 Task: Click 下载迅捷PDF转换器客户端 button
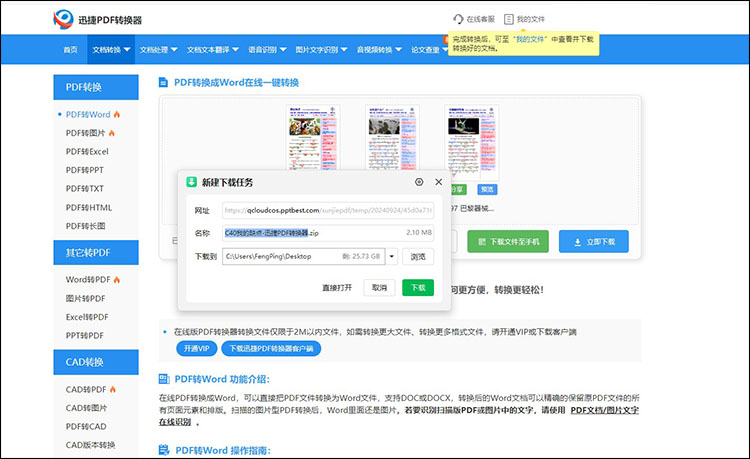(x=271, y=349)
